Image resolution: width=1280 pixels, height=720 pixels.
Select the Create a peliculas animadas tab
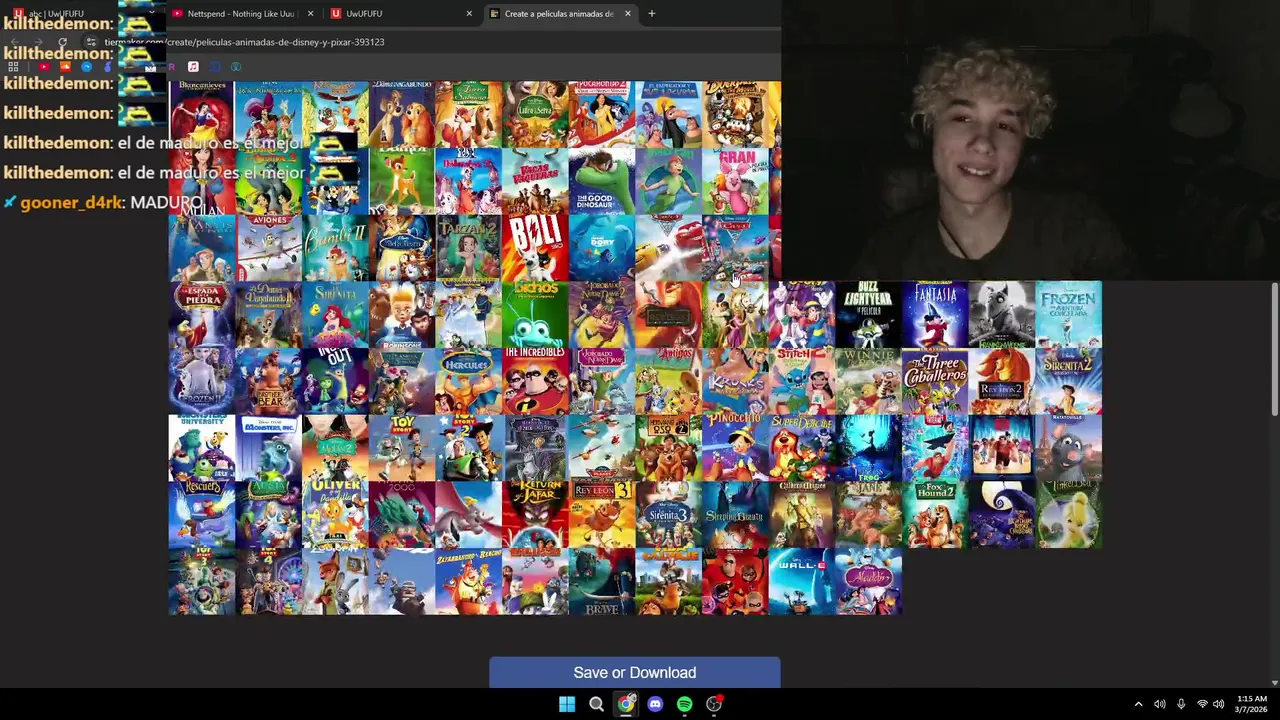coord(561,14)
